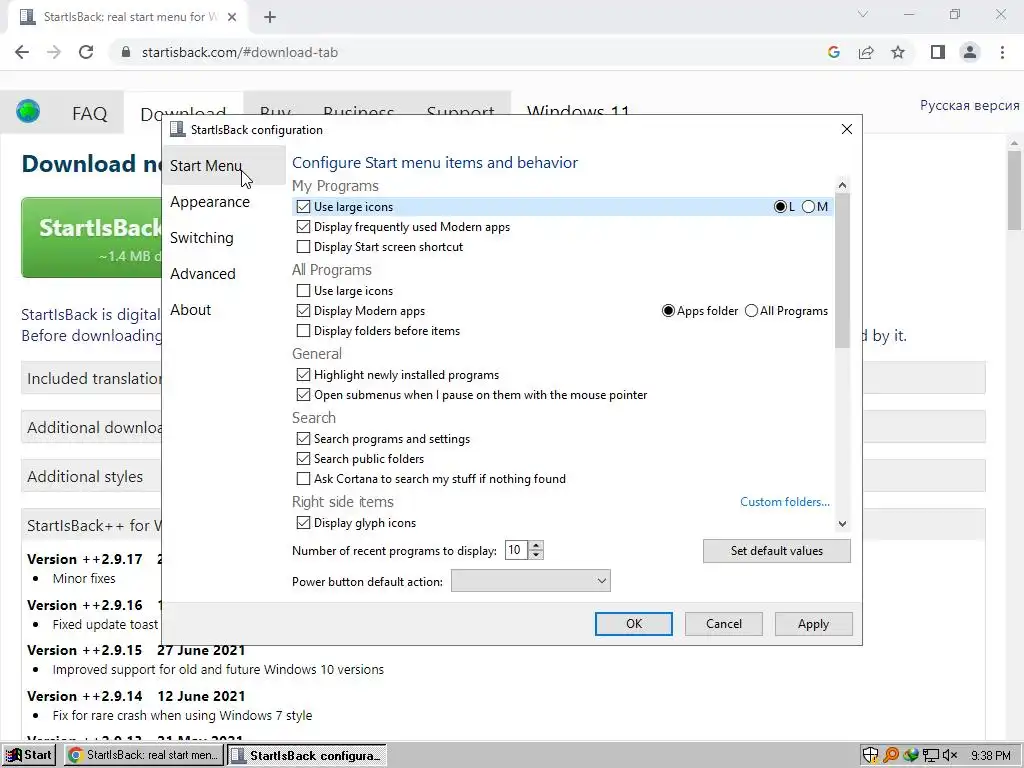Apply the configuration changes
Image resolution: width=1024 pixels, height=768 pixels.
[x=813, y=624]
